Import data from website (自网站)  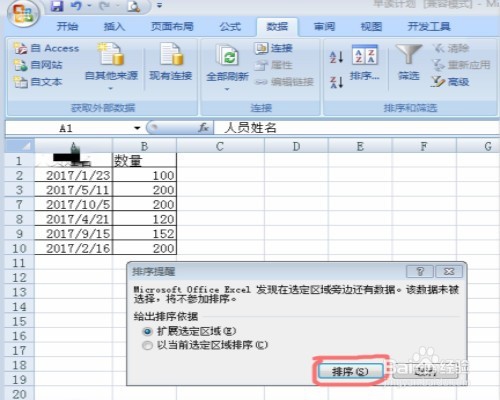tap(38, 65)
